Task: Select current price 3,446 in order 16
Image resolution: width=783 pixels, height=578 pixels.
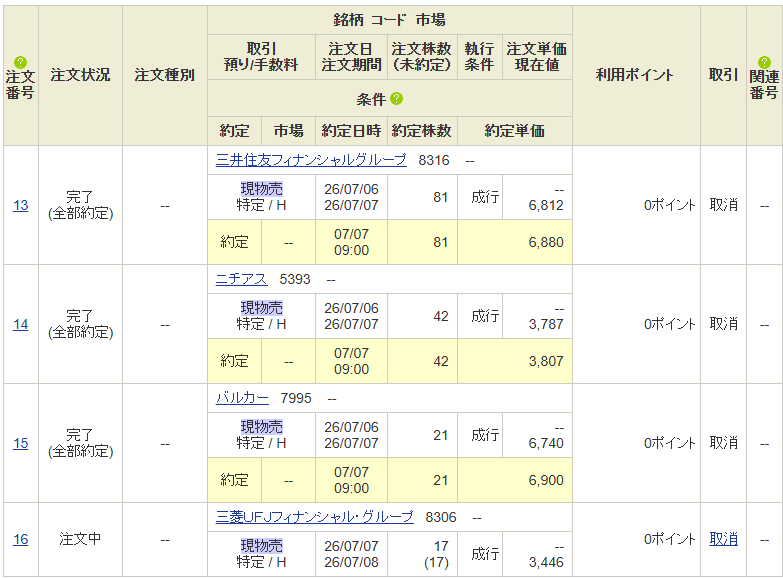Action: [546, 562]
